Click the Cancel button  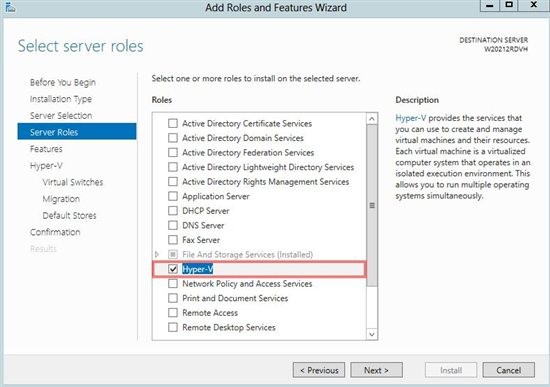(509, 370)
